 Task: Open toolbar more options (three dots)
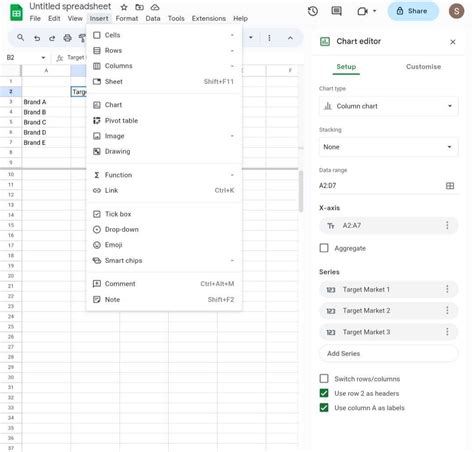[269, 38]
